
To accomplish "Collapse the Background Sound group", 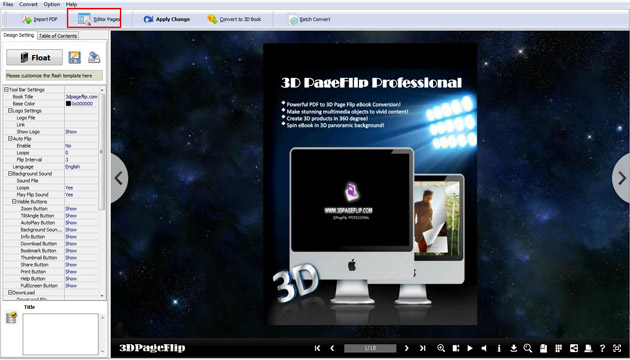I will click(x=10, y=174).
